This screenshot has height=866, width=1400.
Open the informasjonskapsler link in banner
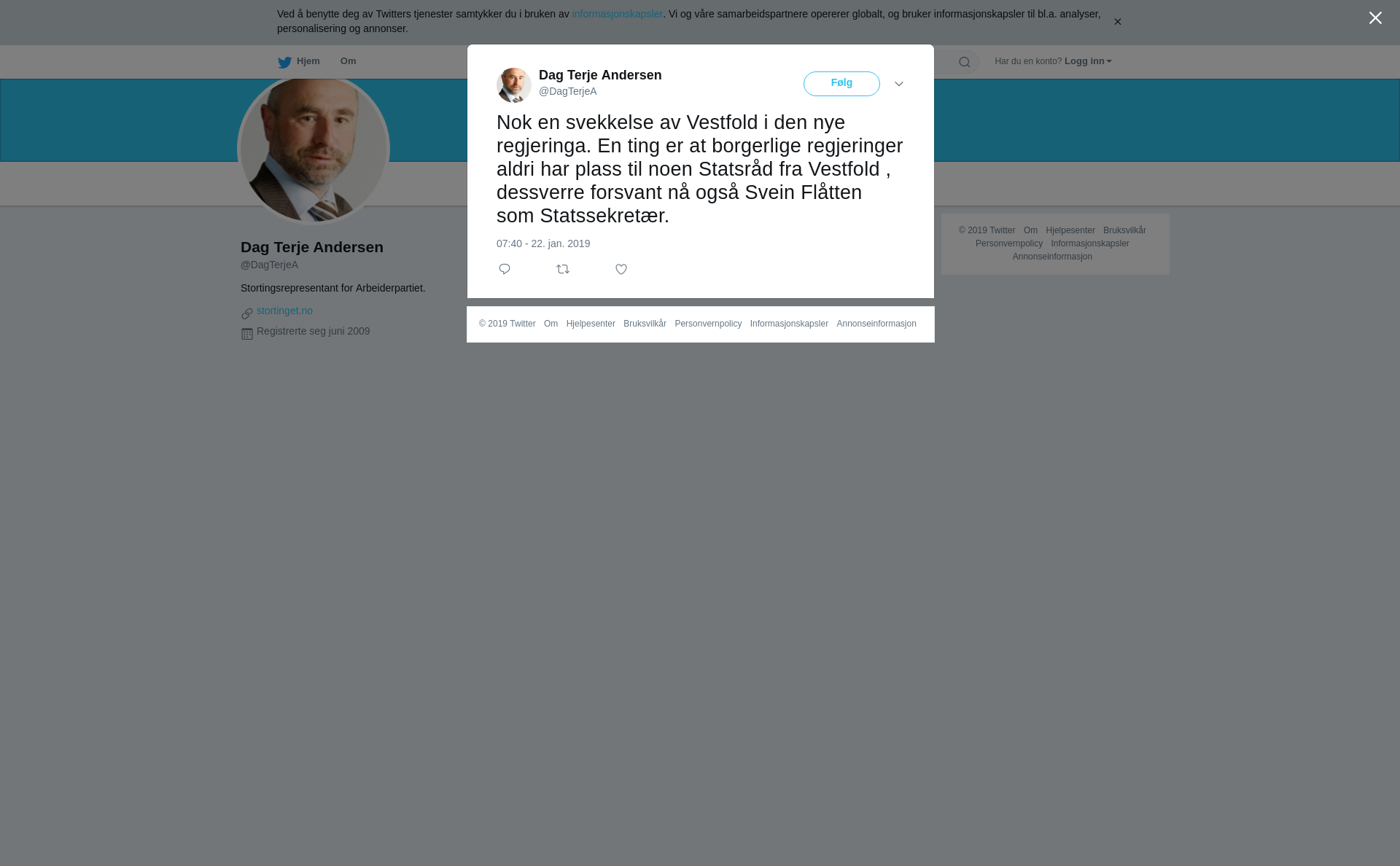pos(617,14)
